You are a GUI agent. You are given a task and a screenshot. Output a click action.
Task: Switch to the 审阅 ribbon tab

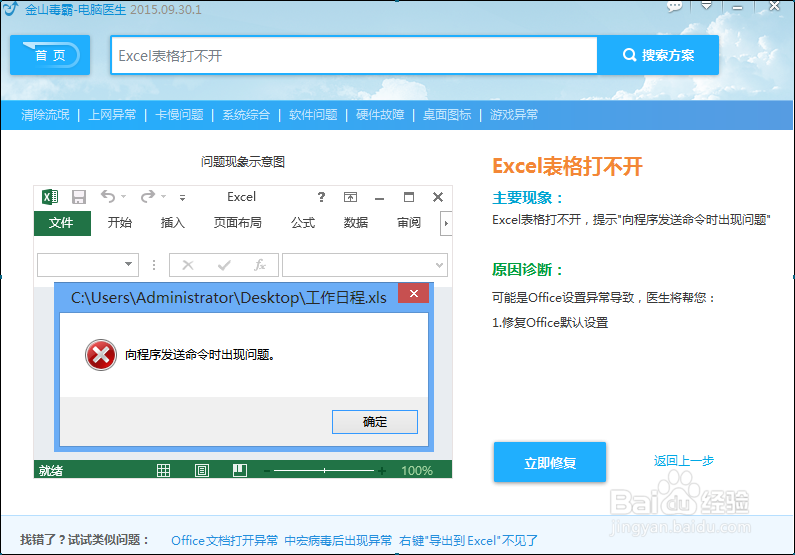tap(409, 223)
